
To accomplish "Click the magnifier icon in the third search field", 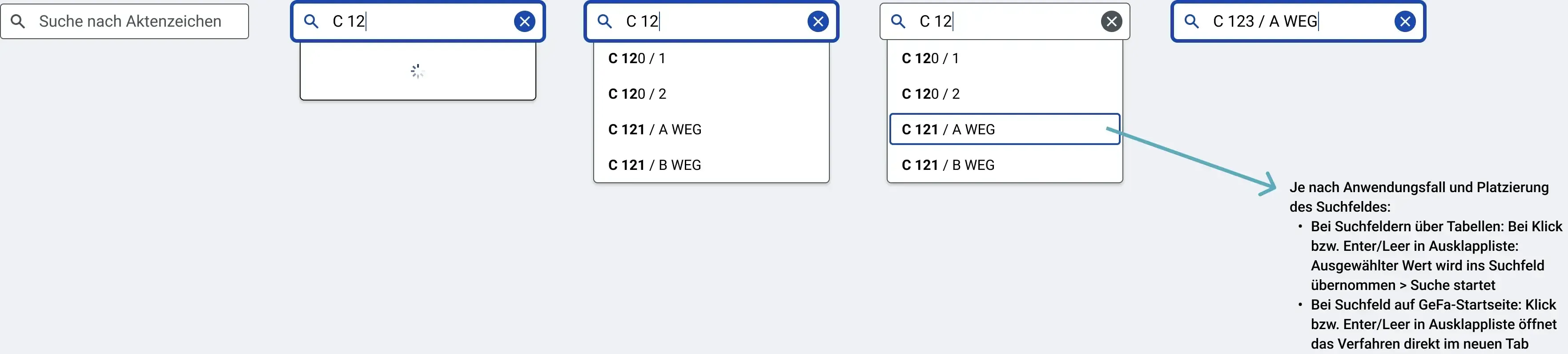I will [x=604, y=21].
